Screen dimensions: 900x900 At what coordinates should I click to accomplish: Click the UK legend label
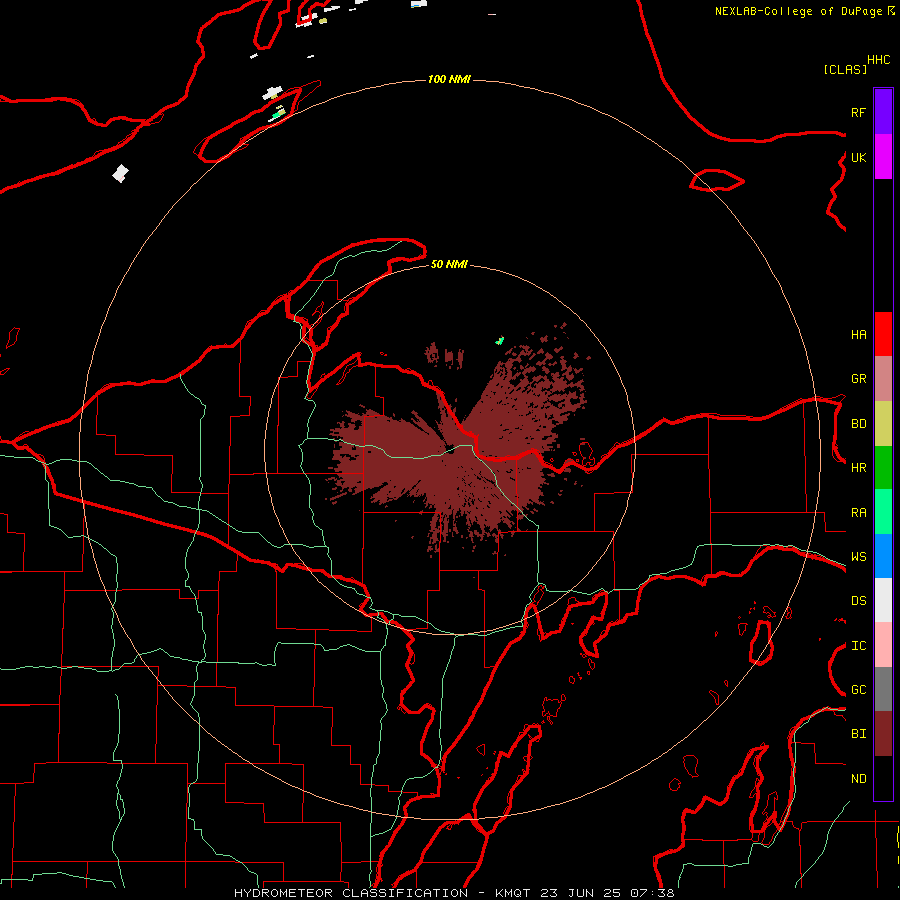point(859,157)
